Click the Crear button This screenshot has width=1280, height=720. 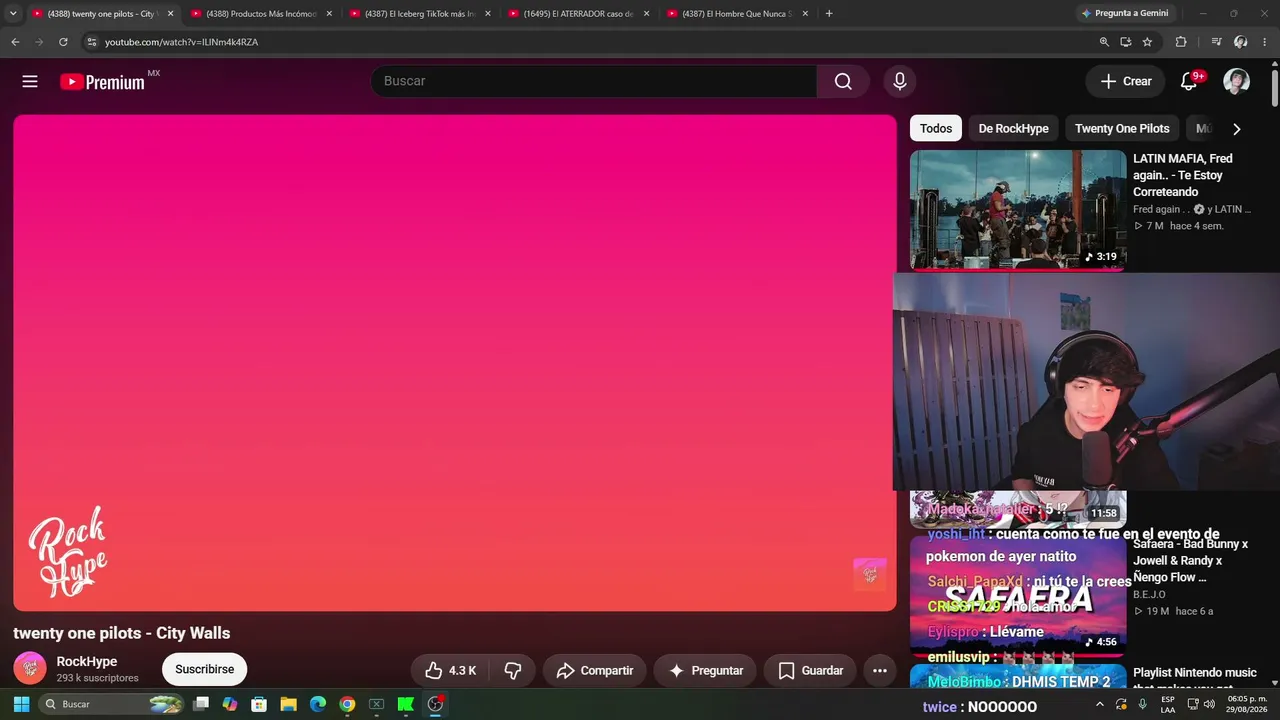(1126, 82)
